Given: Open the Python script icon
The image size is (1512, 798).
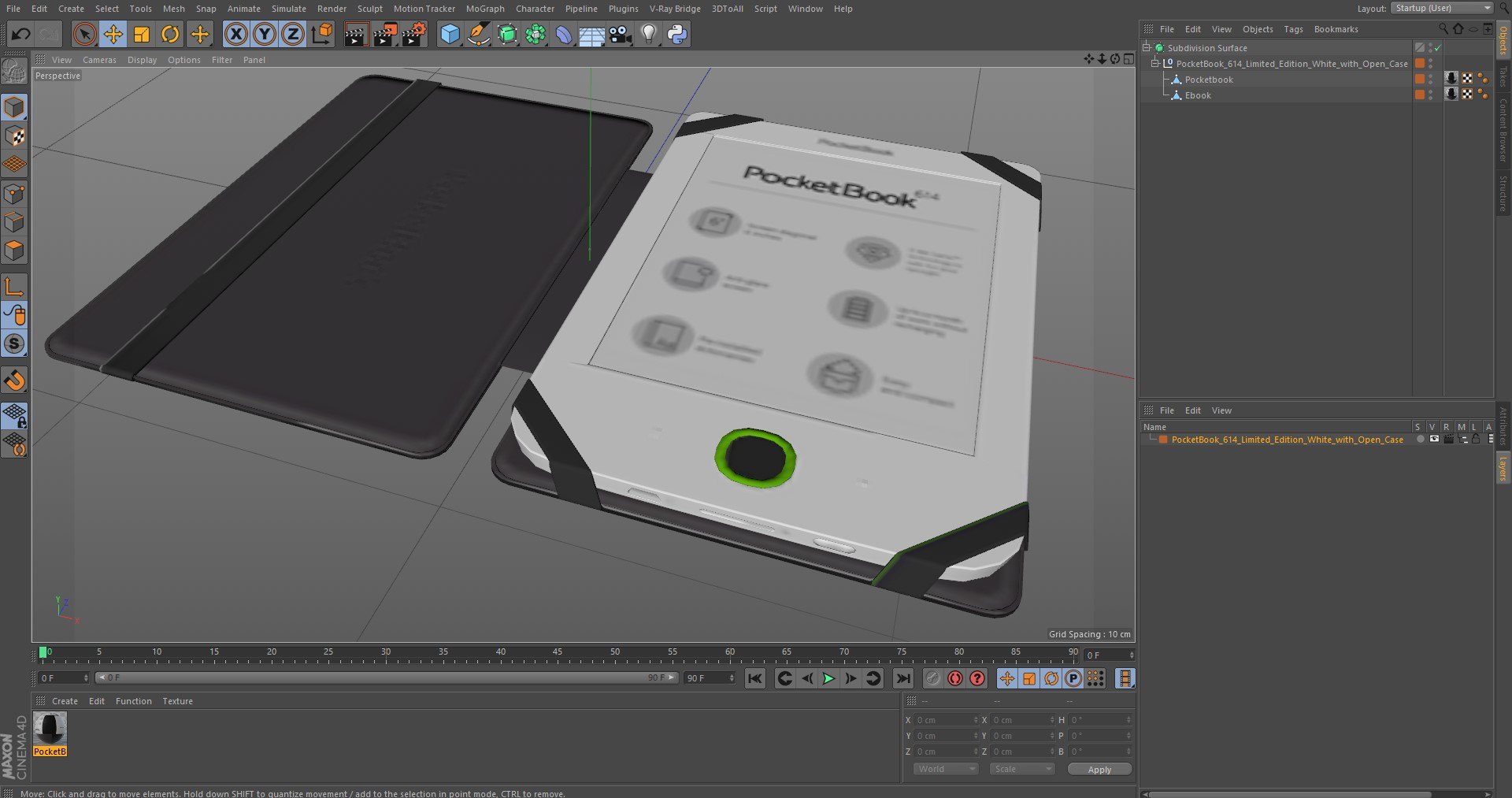Looking at the screenshot, I should (676, 34).
